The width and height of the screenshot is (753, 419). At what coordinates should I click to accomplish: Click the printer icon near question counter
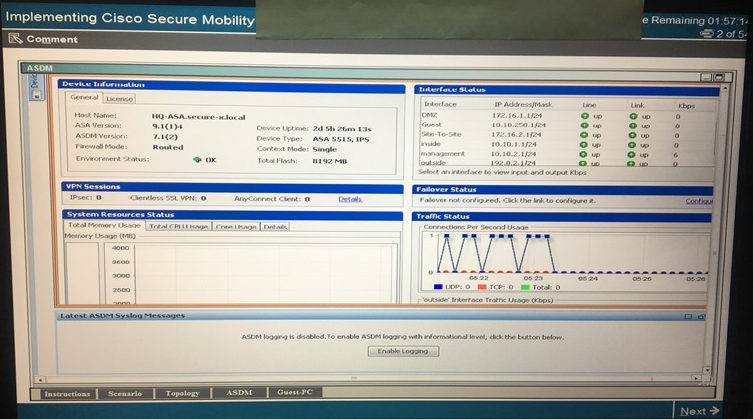point(706,33)
